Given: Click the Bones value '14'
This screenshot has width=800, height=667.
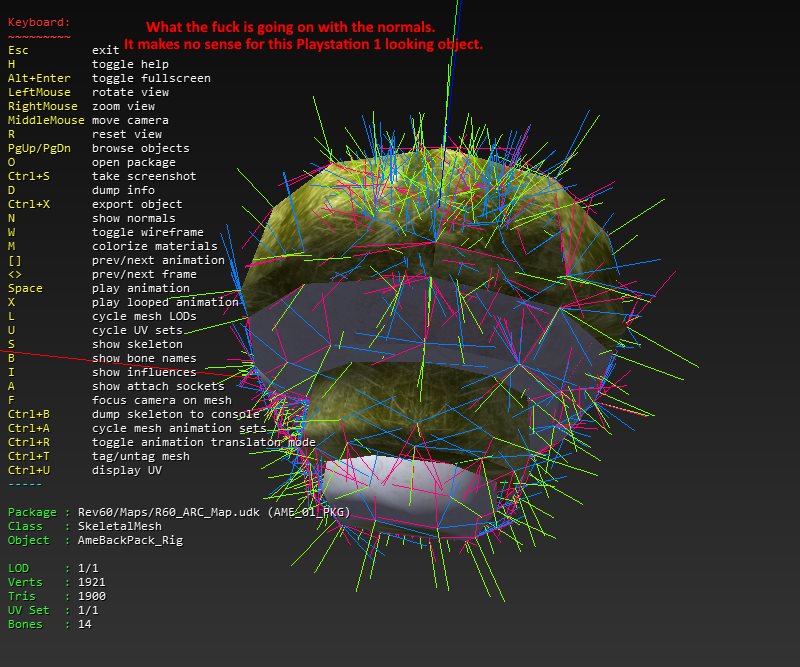Looking at the screenshot, I should (x=84, y=624).
